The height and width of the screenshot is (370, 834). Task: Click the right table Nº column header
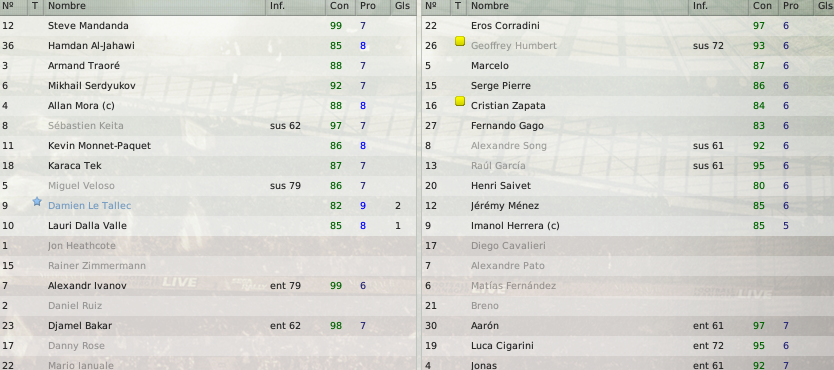[x=431, y=6]
